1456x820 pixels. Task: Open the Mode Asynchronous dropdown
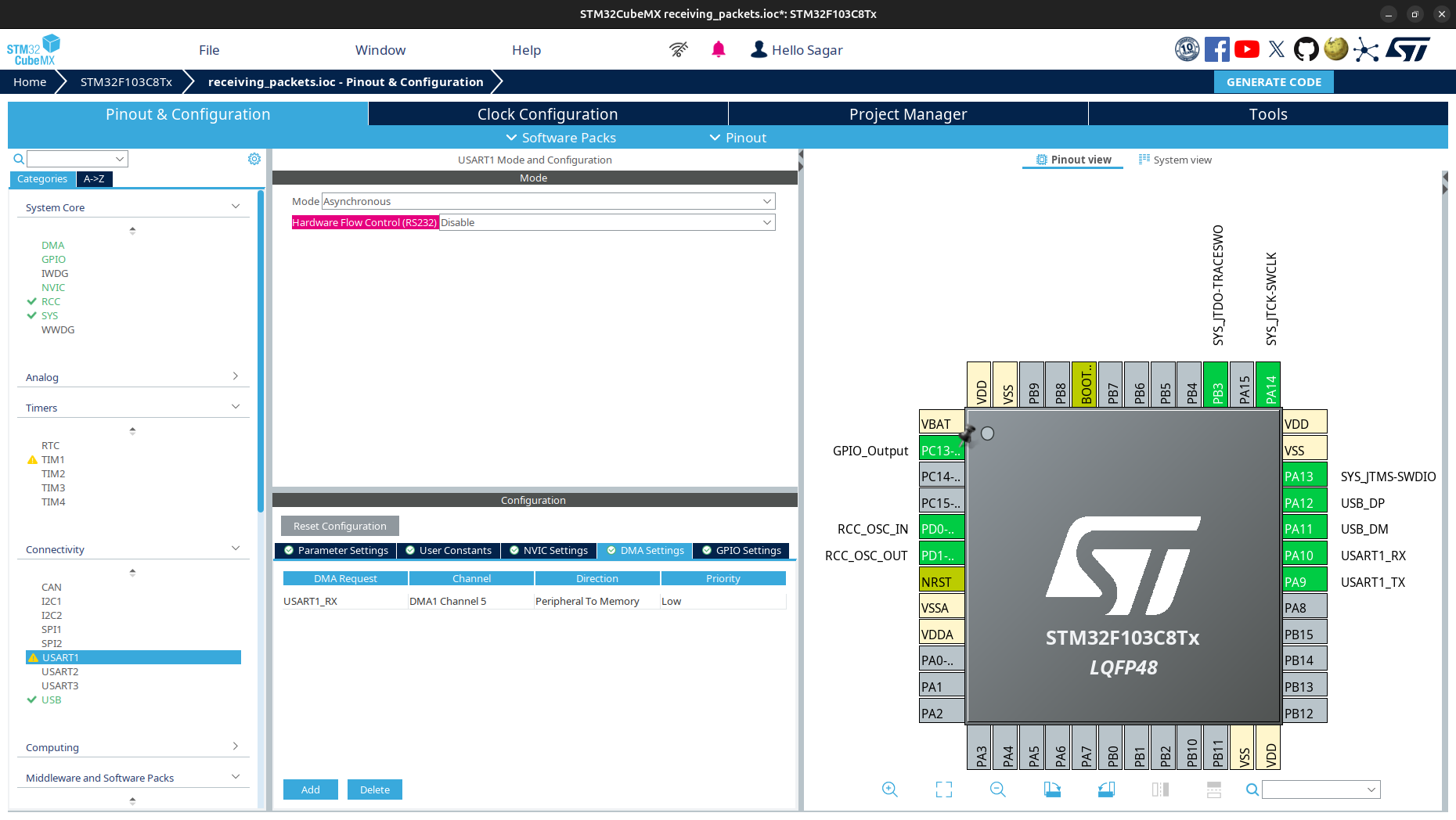coord(548,201)
